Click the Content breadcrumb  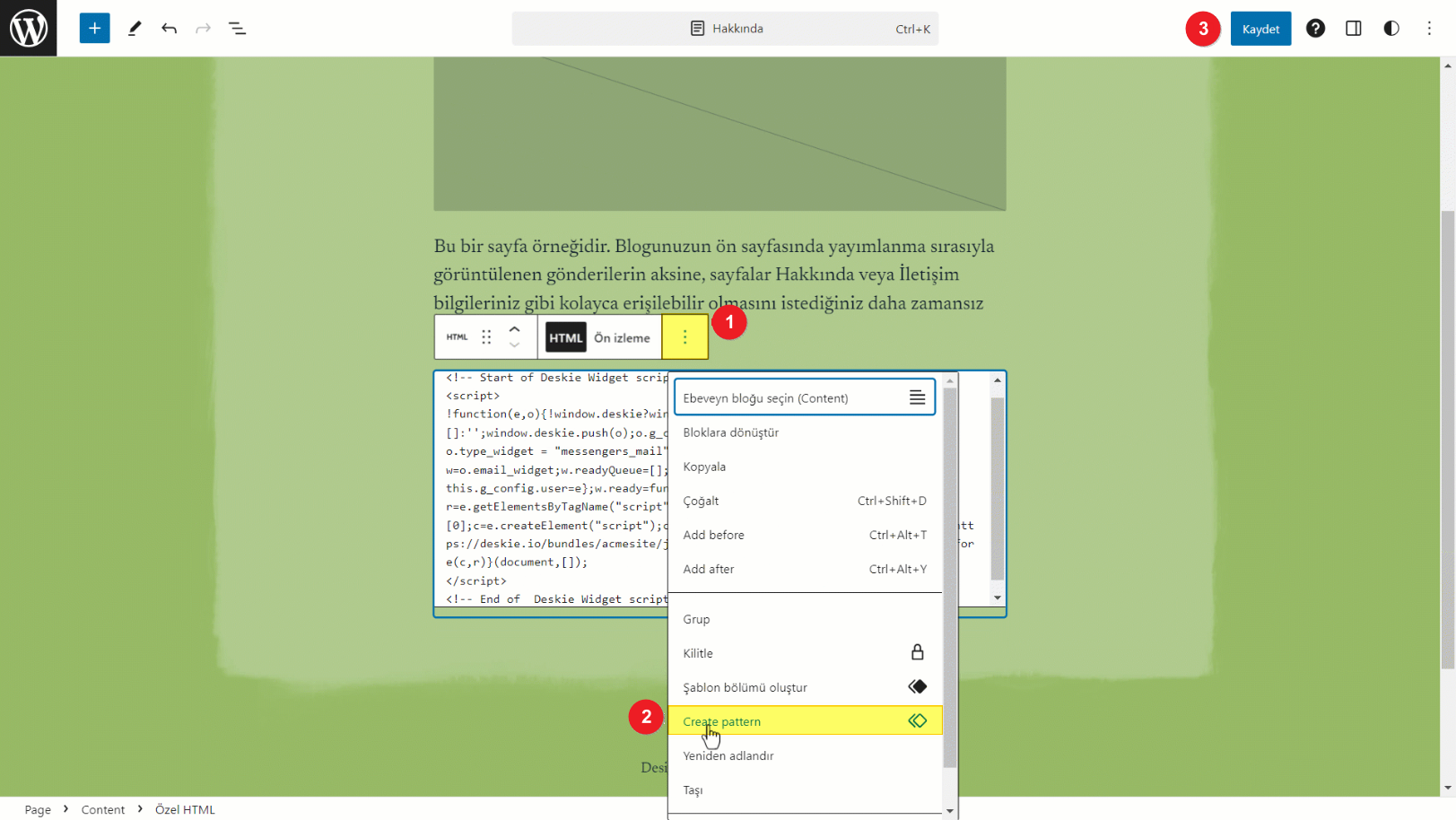point(103,809)
